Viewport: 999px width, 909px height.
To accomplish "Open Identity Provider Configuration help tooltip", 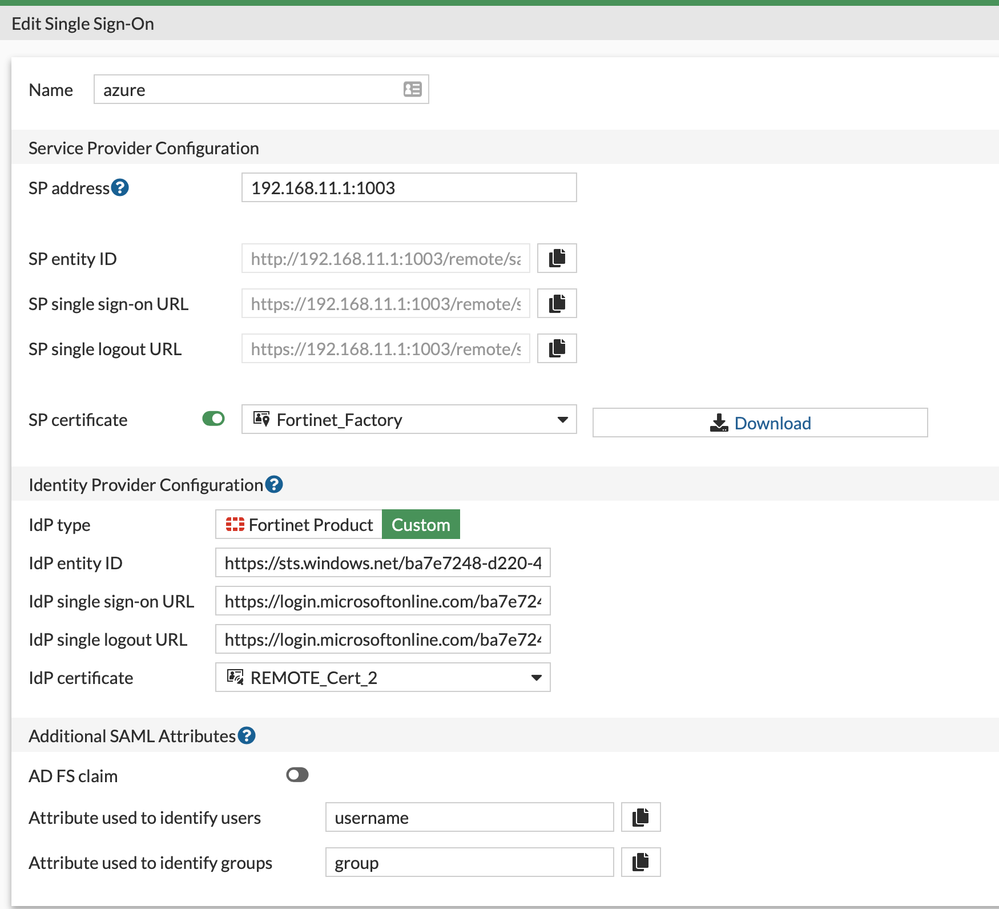I will [274, 485].
